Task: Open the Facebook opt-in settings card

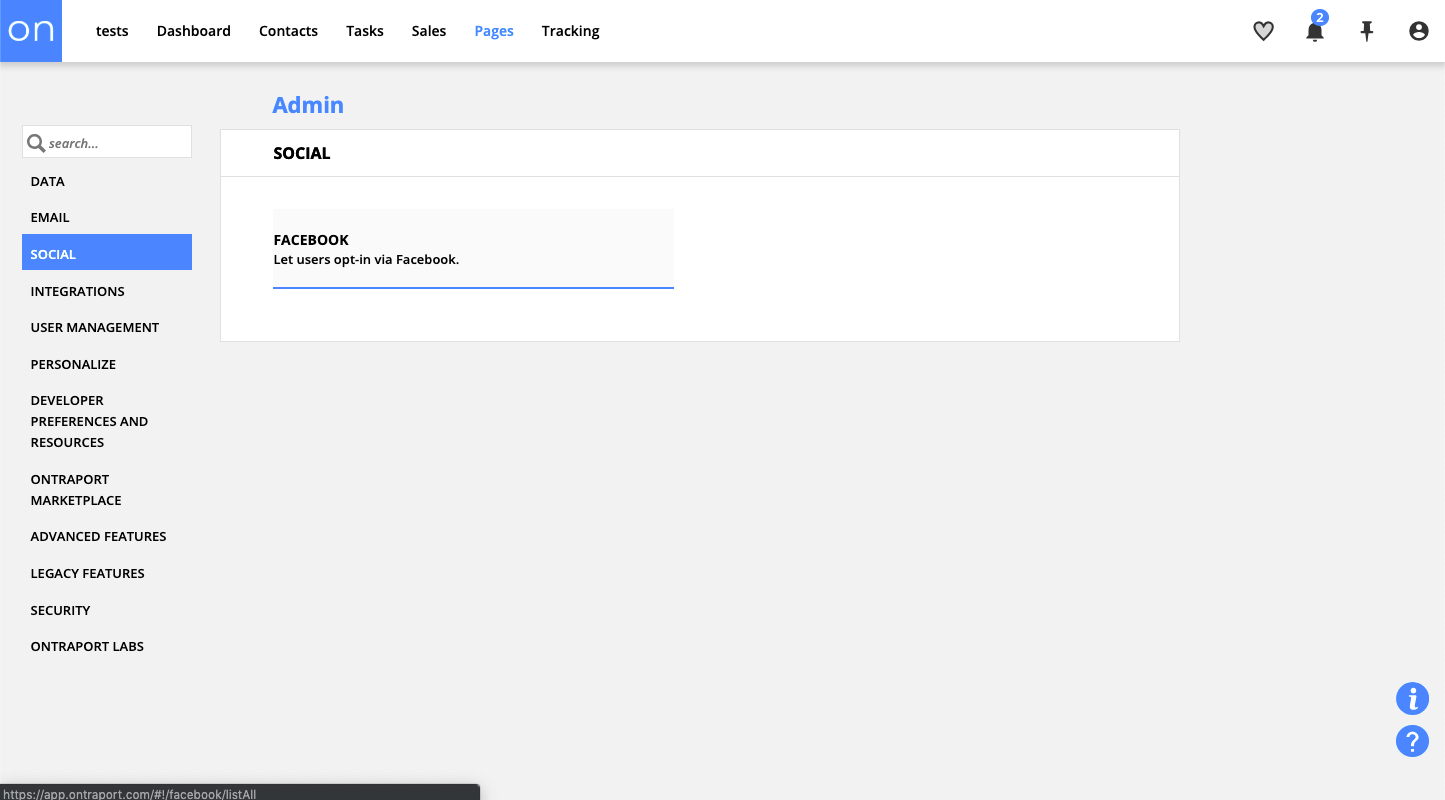Action: click(x=473, y=249)
